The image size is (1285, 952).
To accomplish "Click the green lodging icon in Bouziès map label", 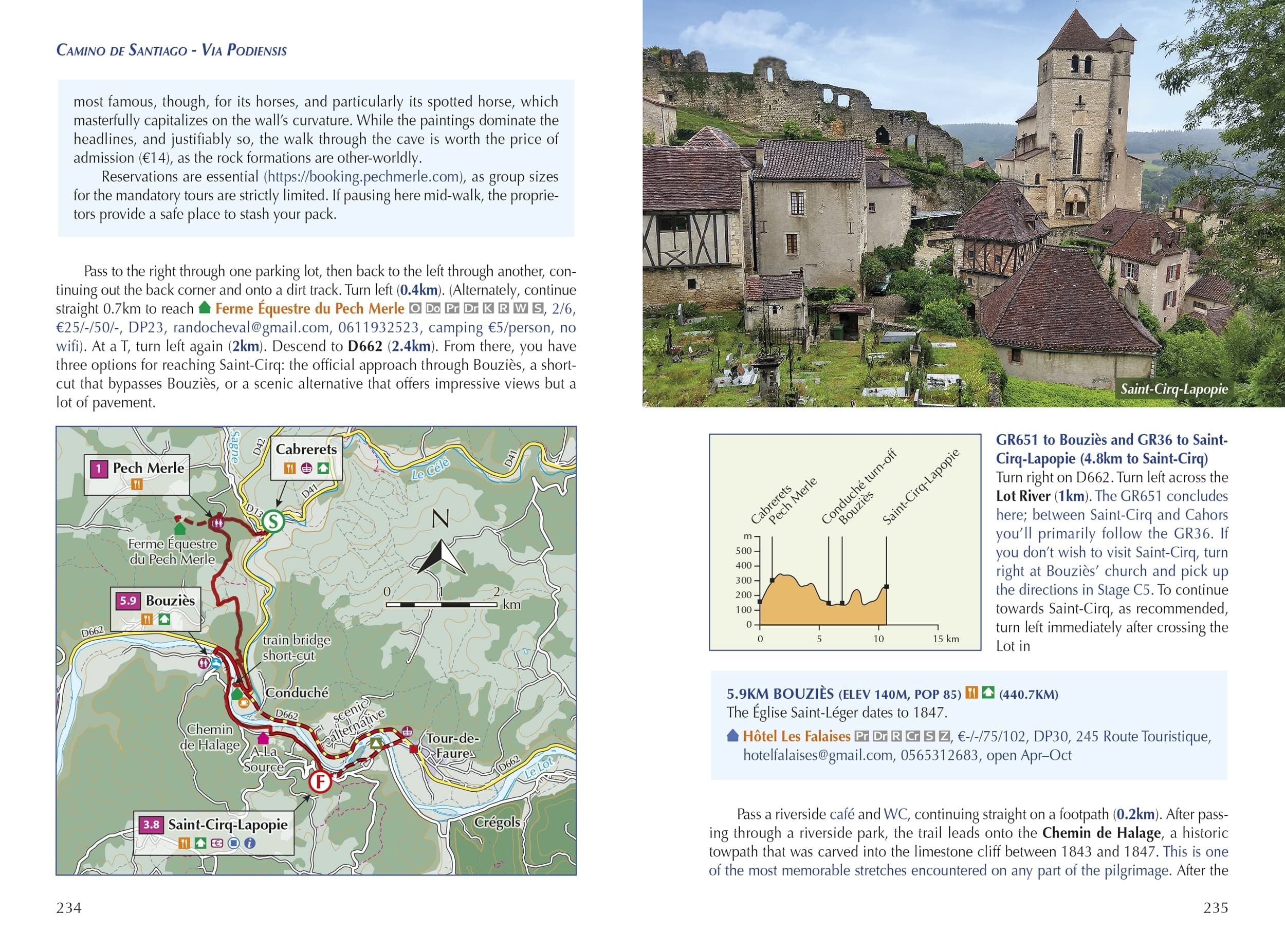I will (164, 619).
